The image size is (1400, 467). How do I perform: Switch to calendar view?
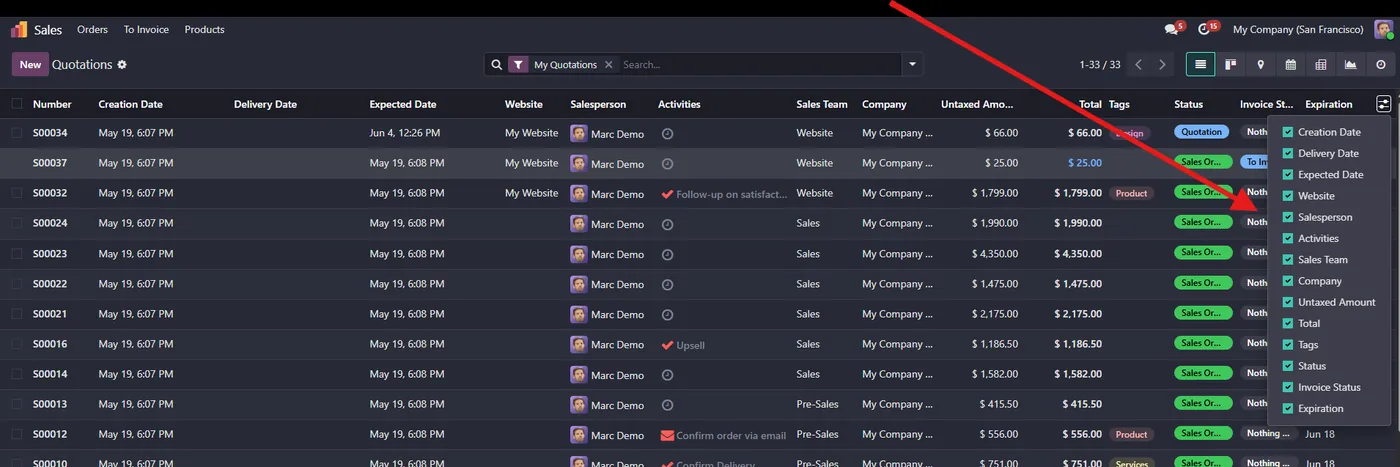[x=1291, y=64]
